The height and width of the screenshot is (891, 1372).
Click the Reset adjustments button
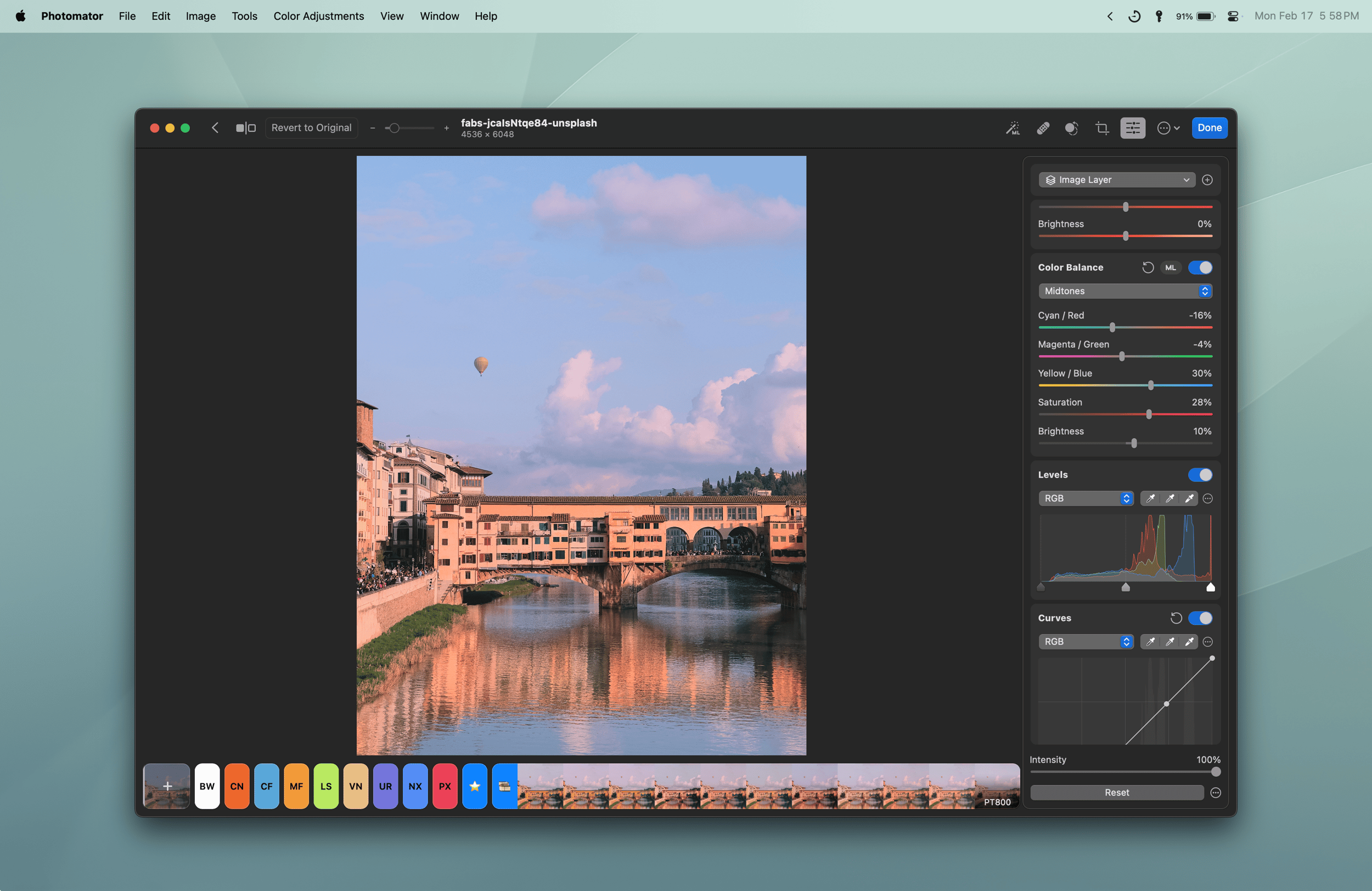[x=1117, y=793]
